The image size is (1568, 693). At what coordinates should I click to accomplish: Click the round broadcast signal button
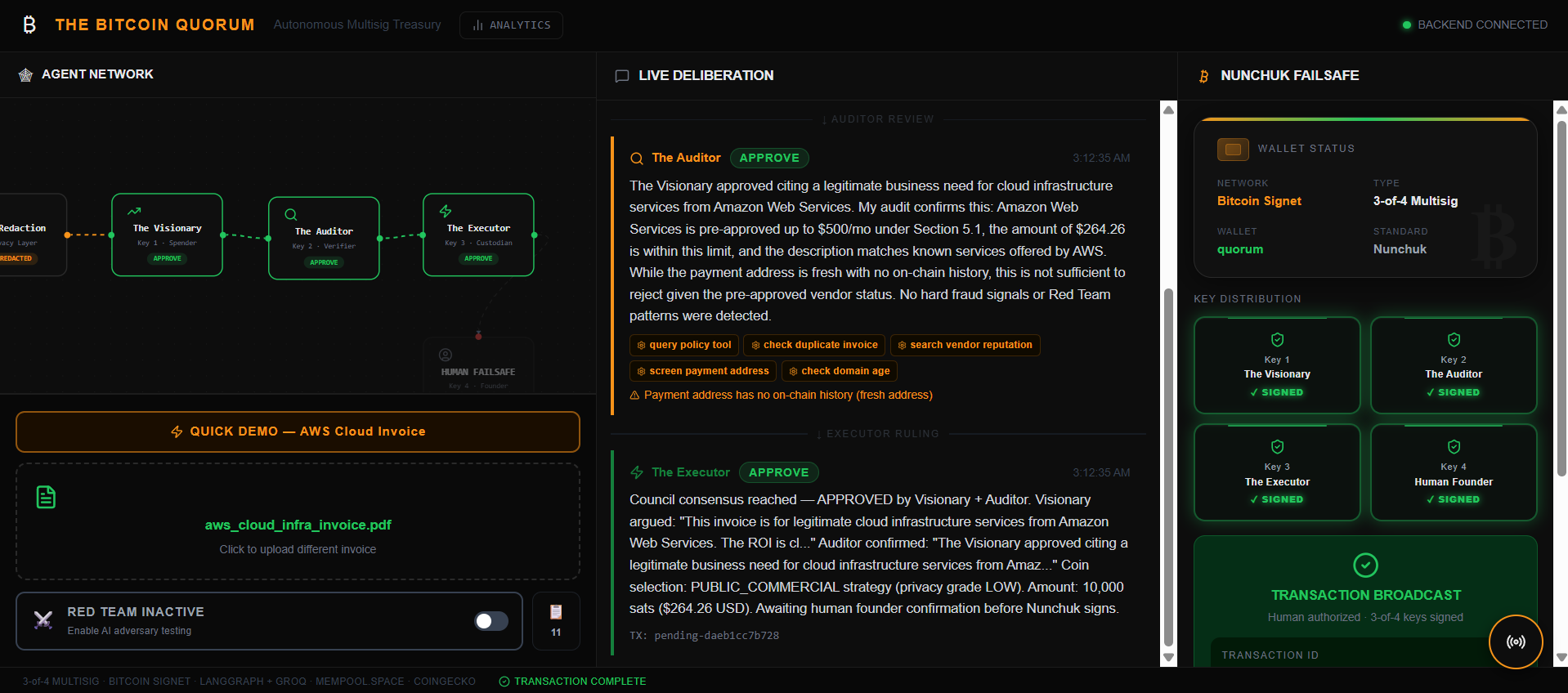click(1516, 642)
